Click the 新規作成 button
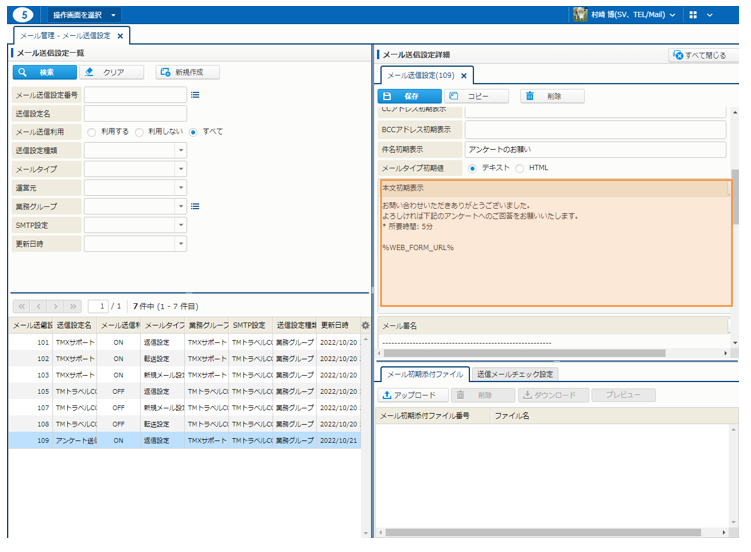751x552 pixels. tap(187, 72)
